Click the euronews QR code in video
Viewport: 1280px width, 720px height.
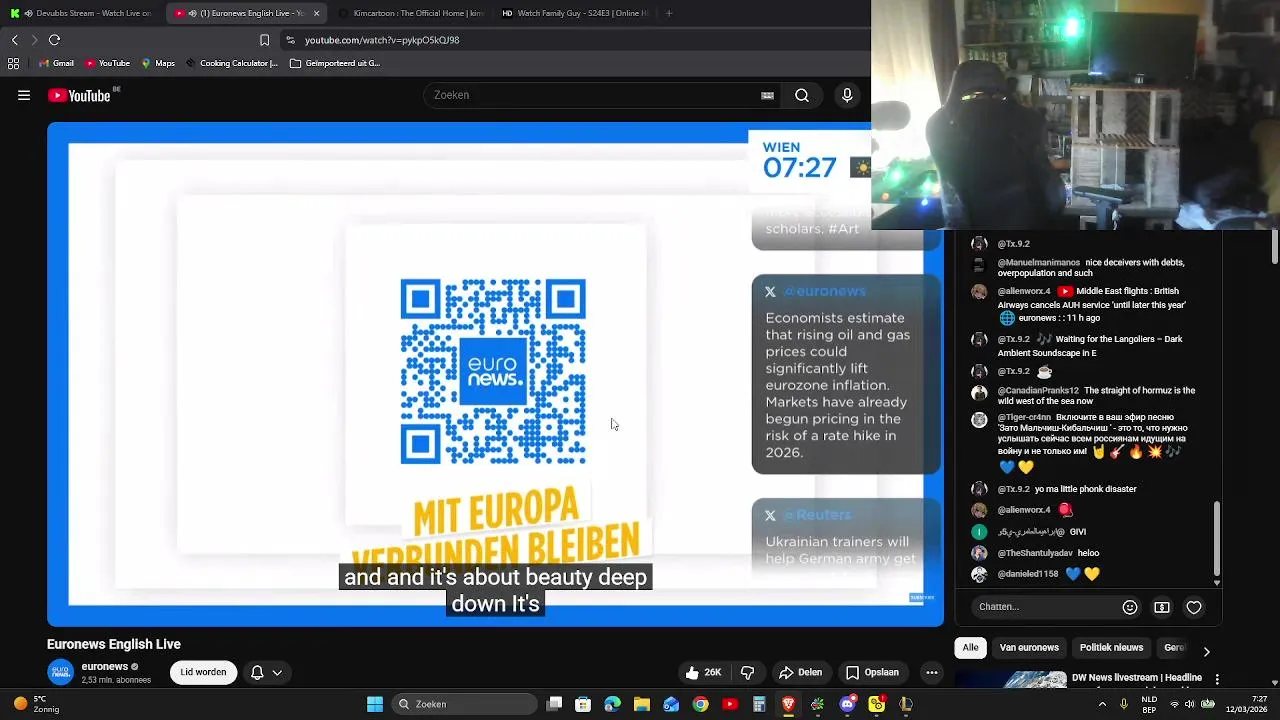click(x=493, y=372)
